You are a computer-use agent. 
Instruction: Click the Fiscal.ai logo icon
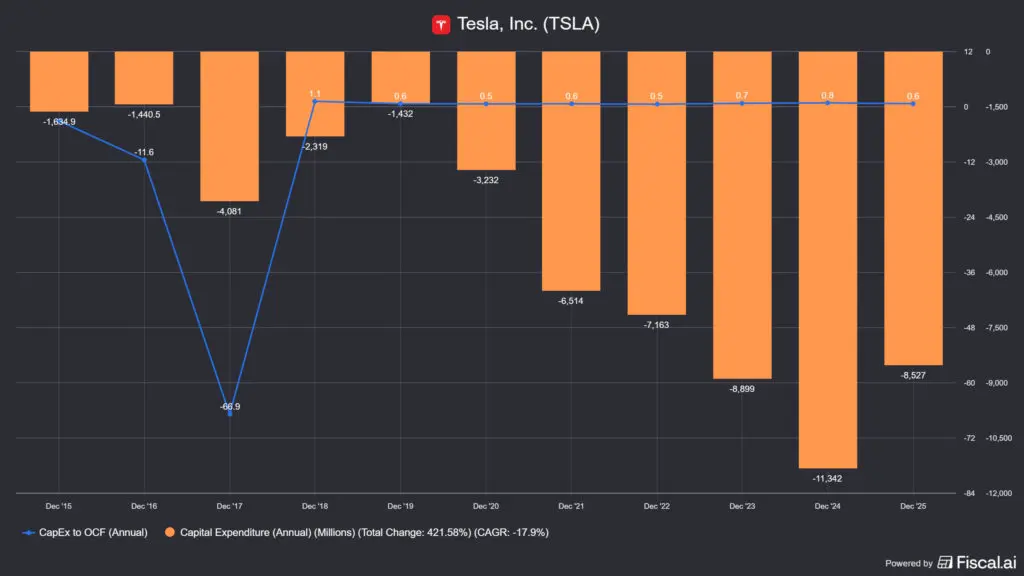(945, 562)
